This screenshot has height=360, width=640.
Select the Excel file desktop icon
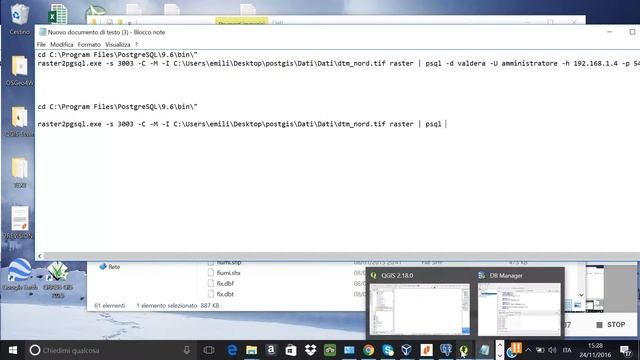point(58,14)
